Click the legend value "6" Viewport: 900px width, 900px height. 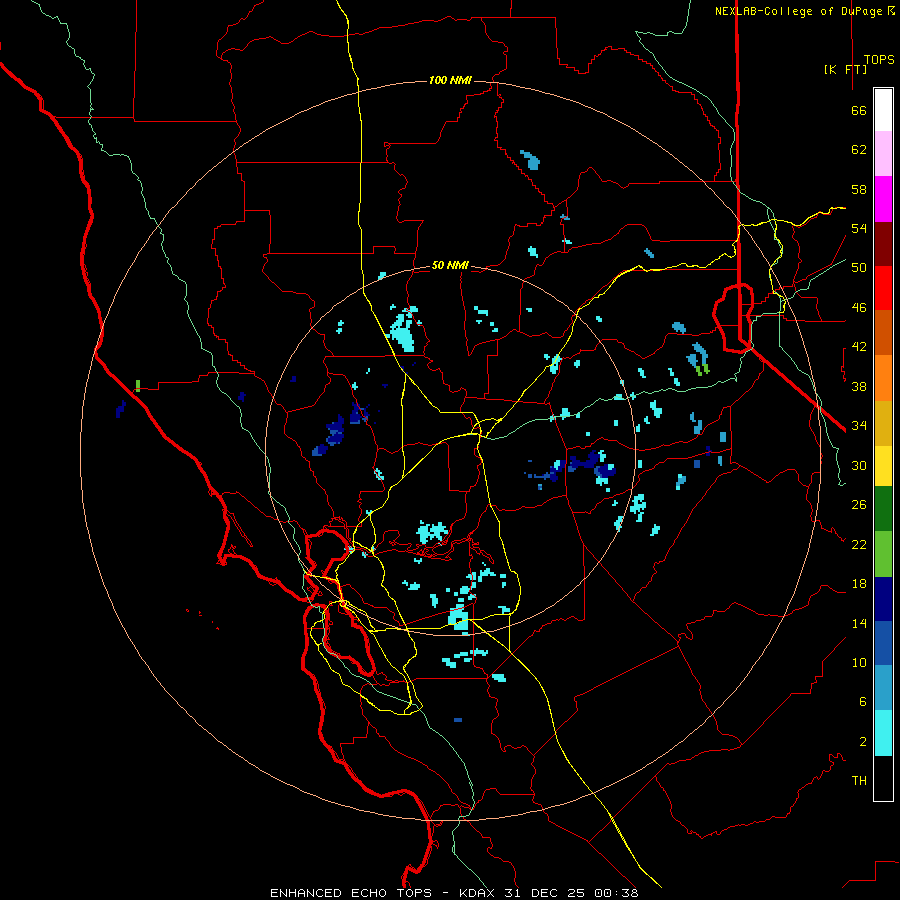863,702
